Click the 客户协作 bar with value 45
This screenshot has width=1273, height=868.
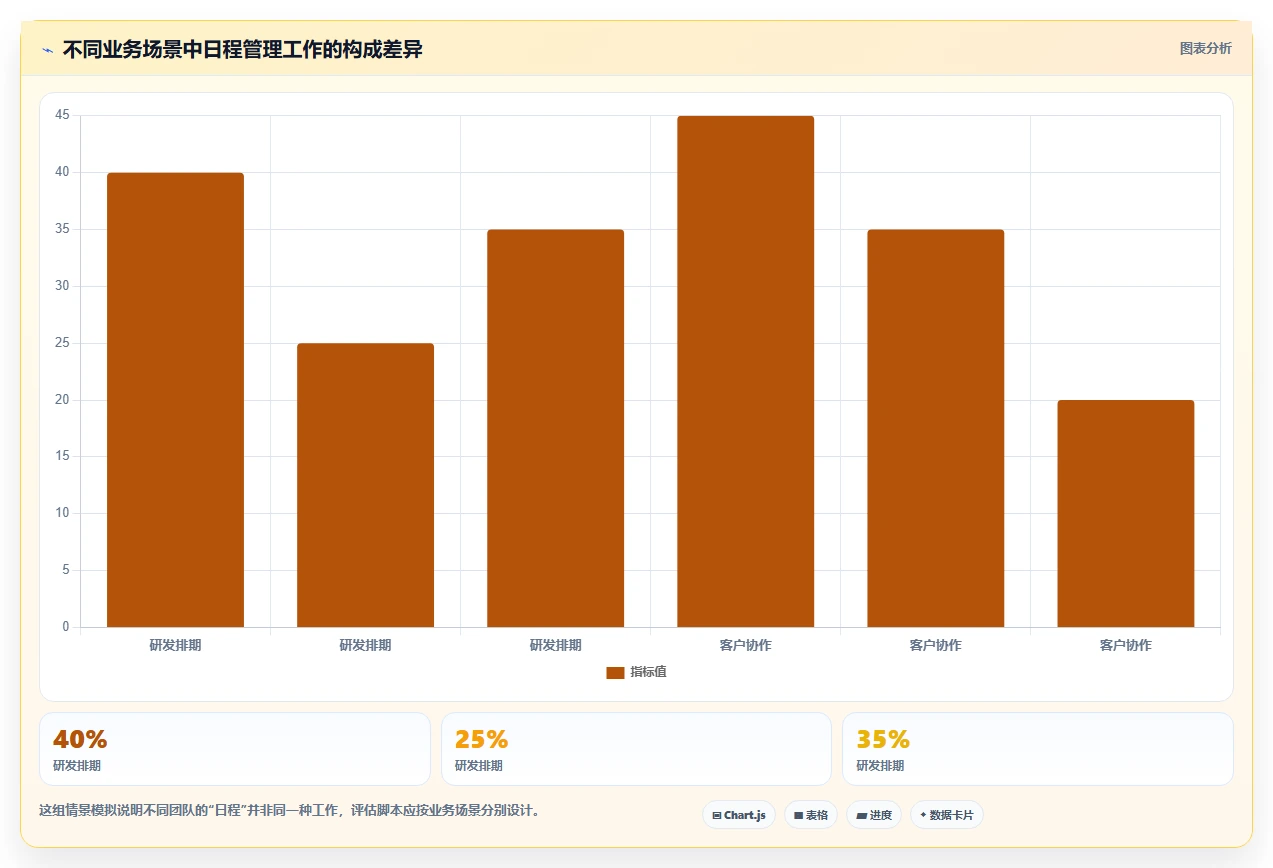[745, 371]
